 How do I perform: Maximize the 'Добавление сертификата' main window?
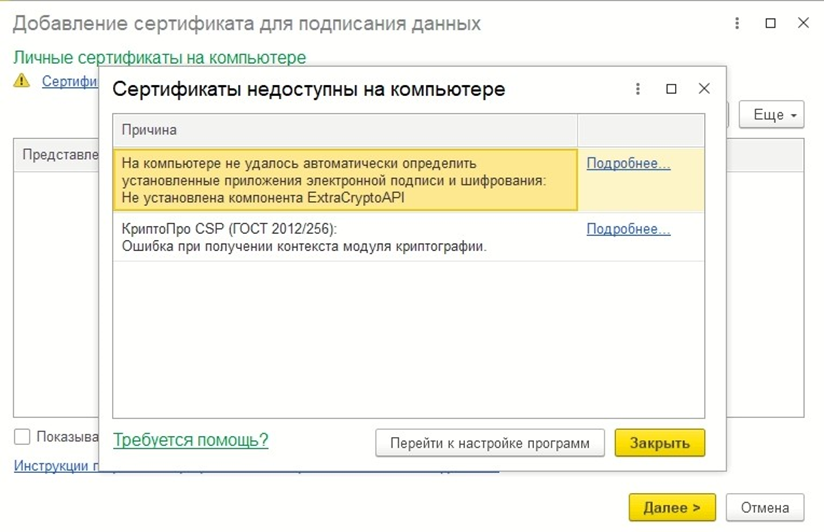pyautogui.click(x=770, y=23)
